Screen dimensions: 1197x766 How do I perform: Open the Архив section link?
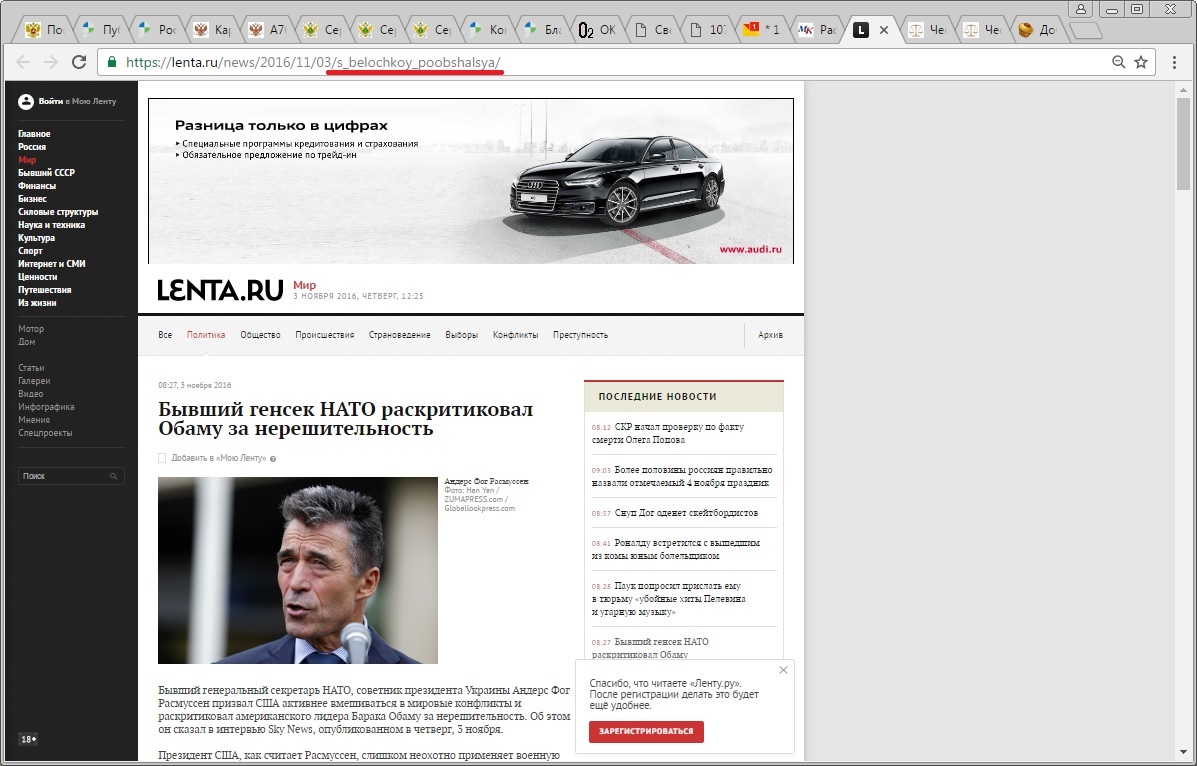pos(770,335)
